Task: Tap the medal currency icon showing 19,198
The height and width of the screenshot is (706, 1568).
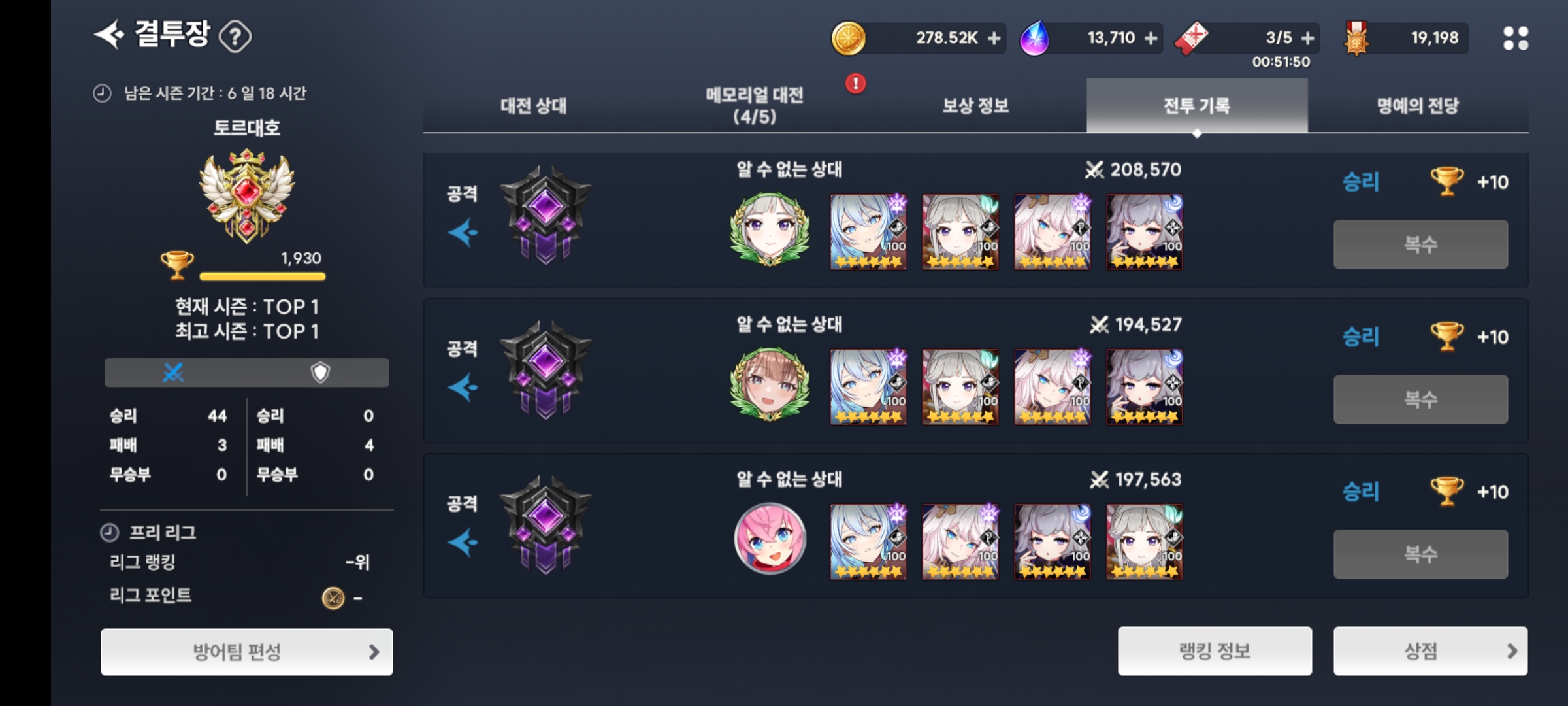Action: 1356,38
